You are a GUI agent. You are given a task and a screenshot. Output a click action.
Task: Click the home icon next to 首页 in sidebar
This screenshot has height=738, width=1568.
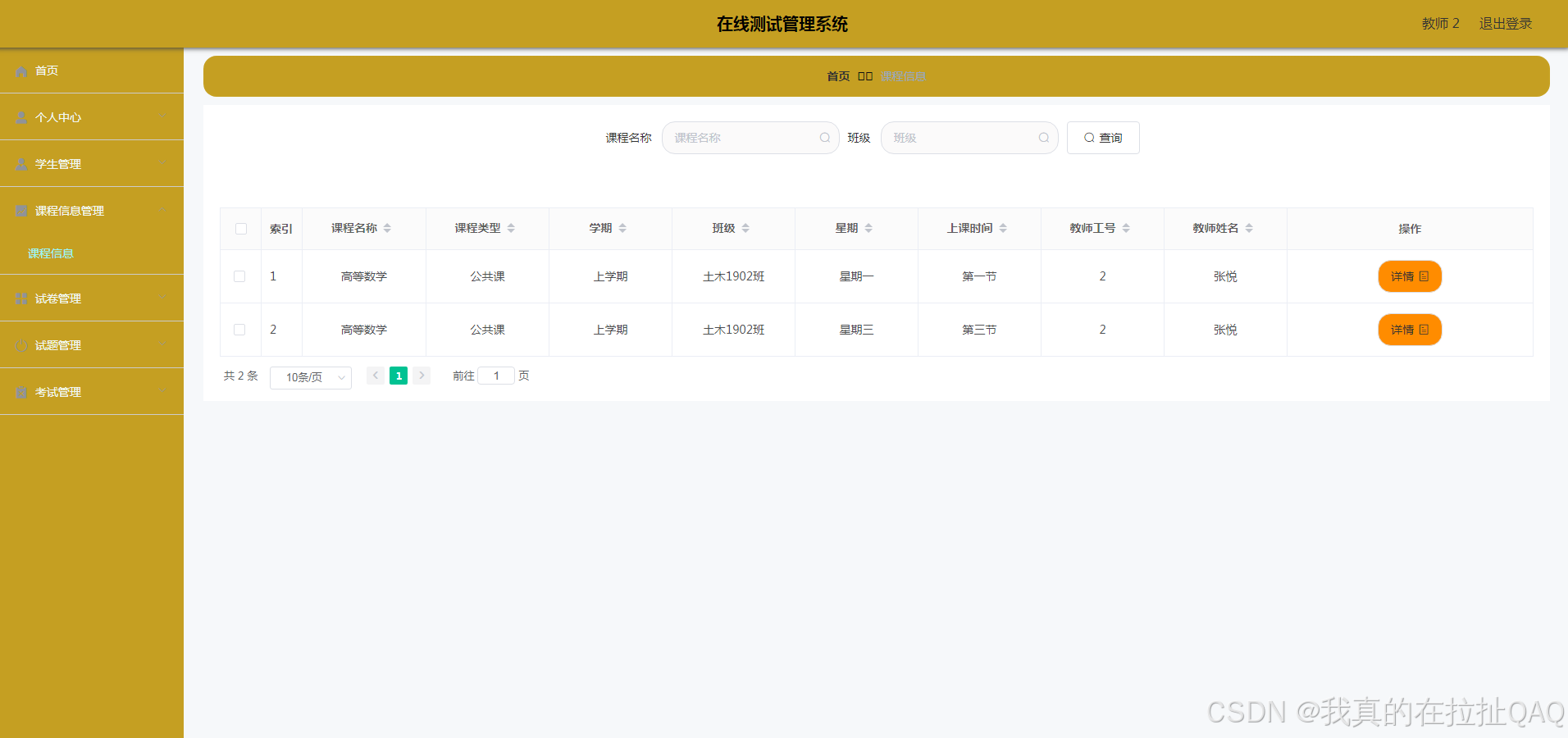21,71
